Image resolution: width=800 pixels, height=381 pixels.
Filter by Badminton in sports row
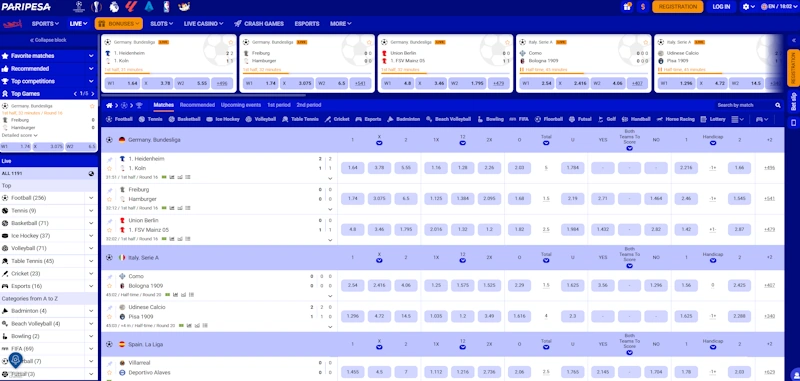coord(404,119)
